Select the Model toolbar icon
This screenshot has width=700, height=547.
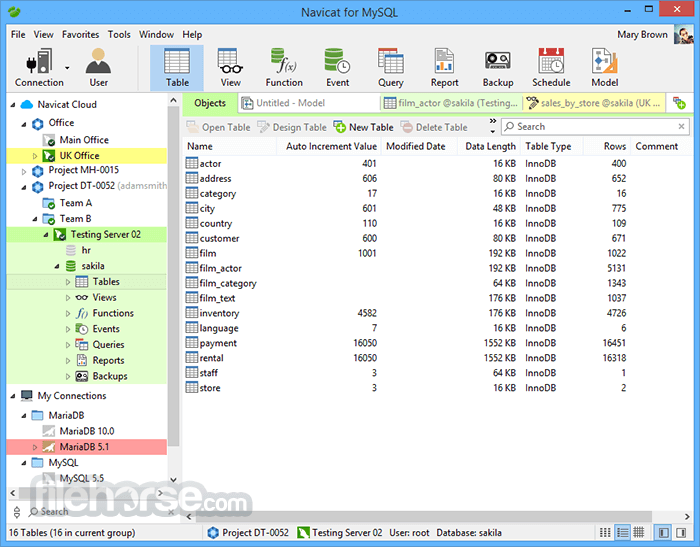(x=604, y=67)
